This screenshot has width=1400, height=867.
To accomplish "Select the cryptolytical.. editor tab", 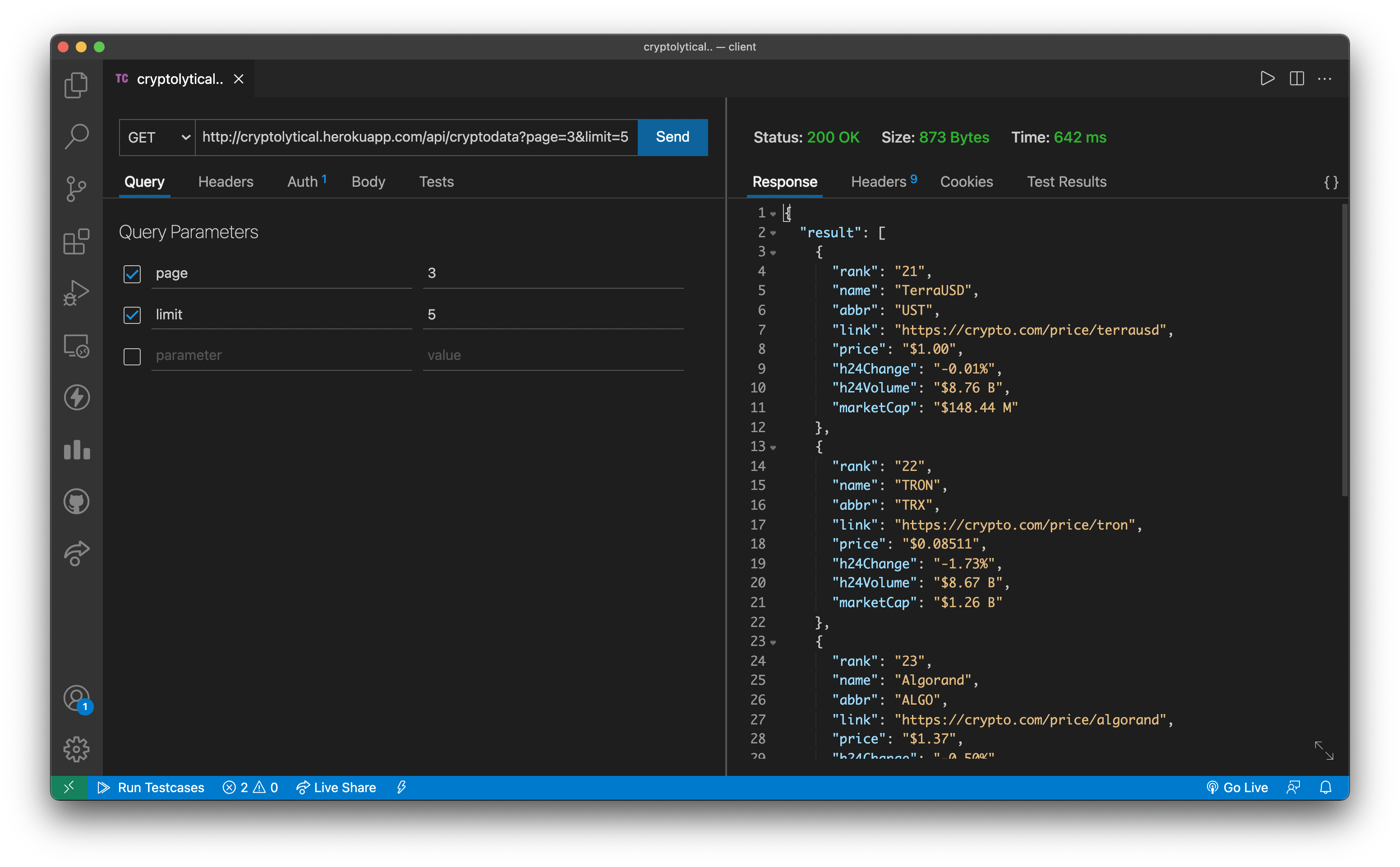I will pyautogui.click(x=180, y=79).
